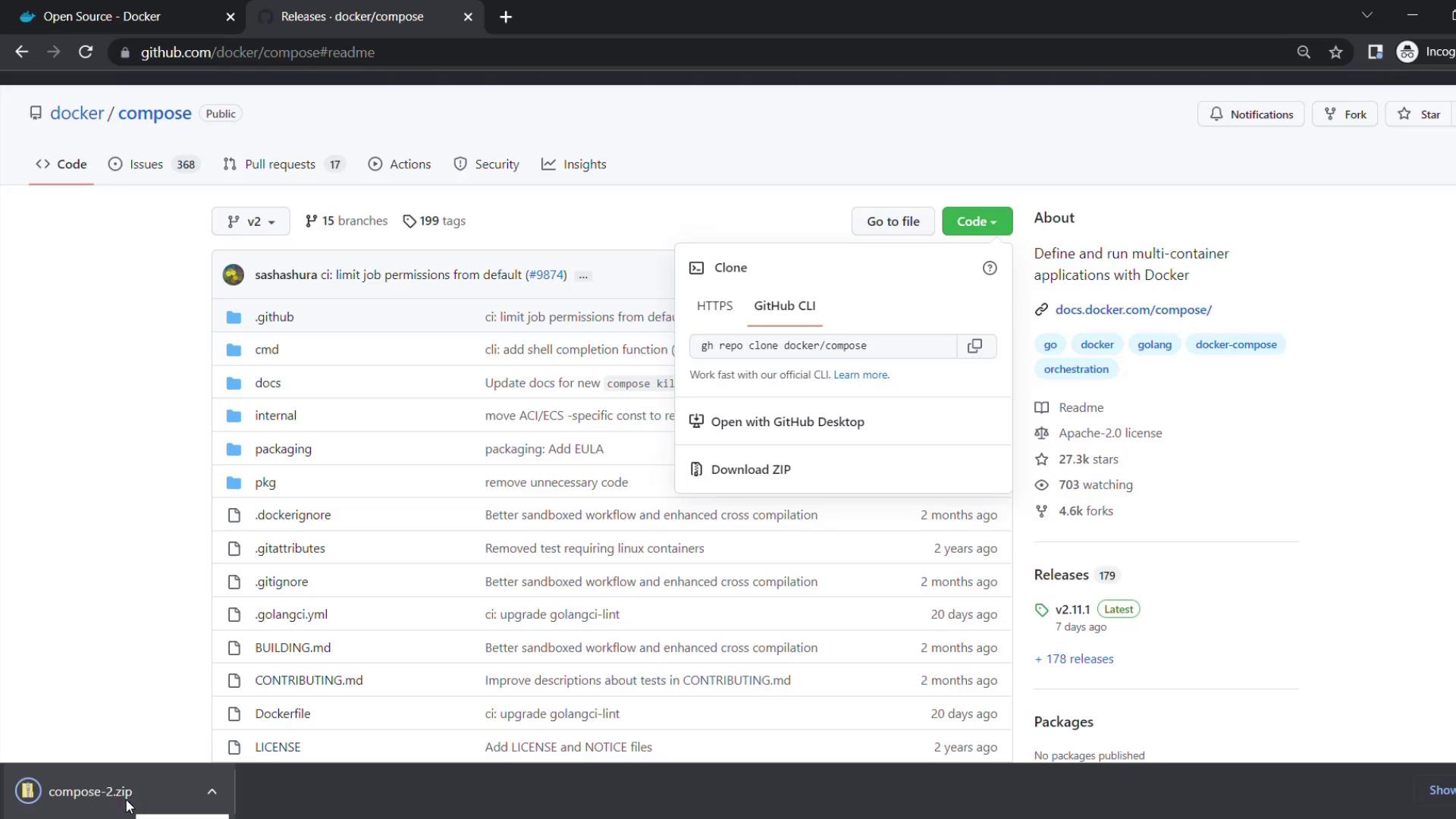
Task: Star the docker/compose repository
Action: 1420,115
